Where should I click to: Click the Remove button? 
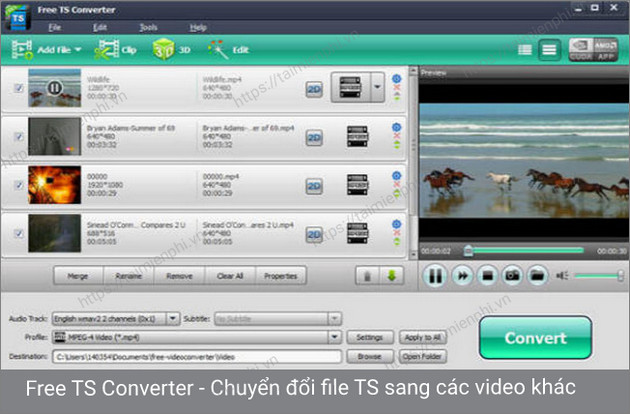[x=179, y=276]
